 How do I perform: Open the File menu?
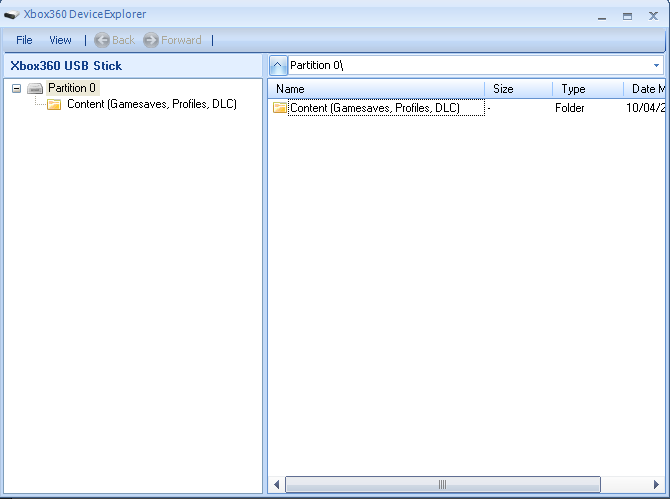pyautogui.click(x=24, y=40)
